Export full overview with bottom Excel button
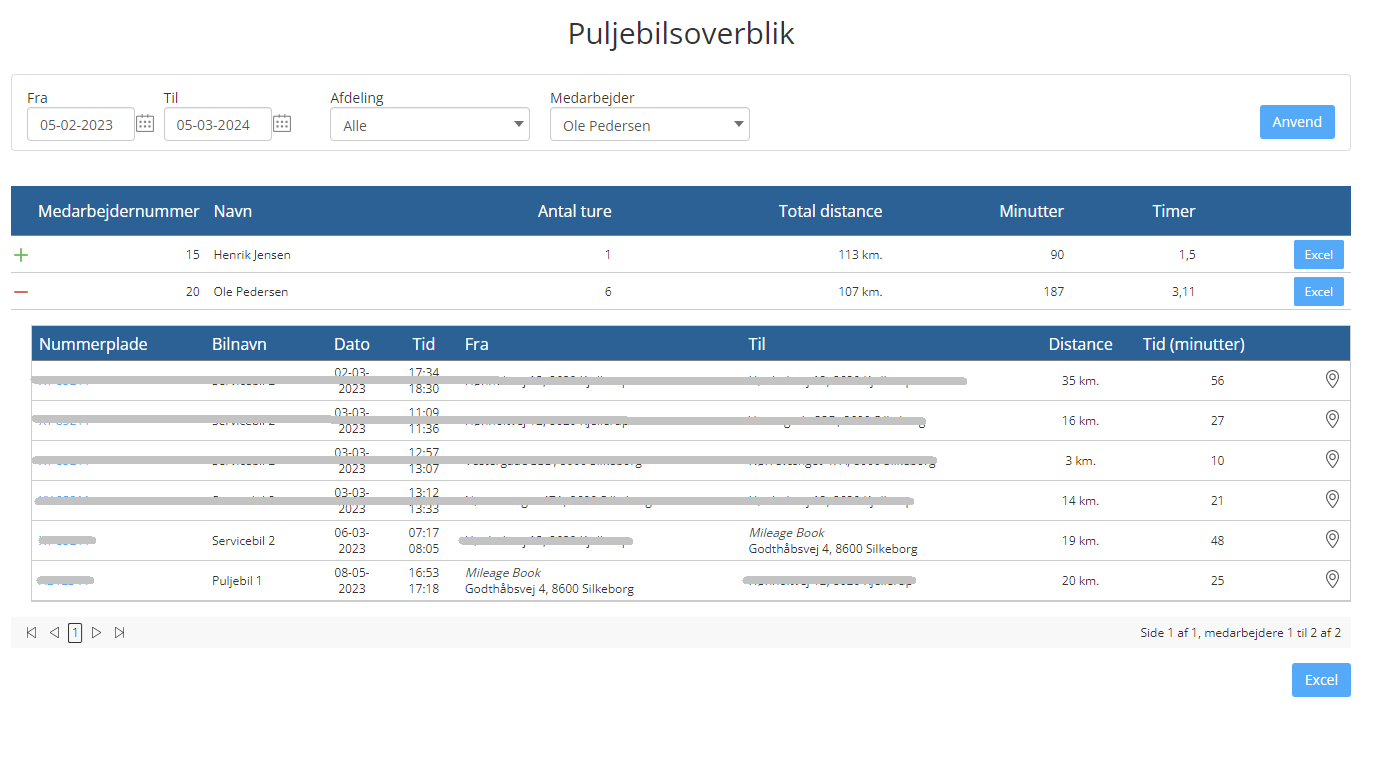Image resolution: width=1373 pixels, height=758 pixels. tap(1321, 680)
